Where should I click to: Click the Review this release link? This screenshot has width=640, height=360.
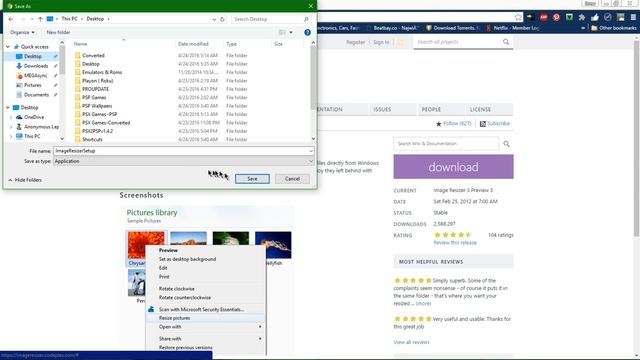coord(455,242)
